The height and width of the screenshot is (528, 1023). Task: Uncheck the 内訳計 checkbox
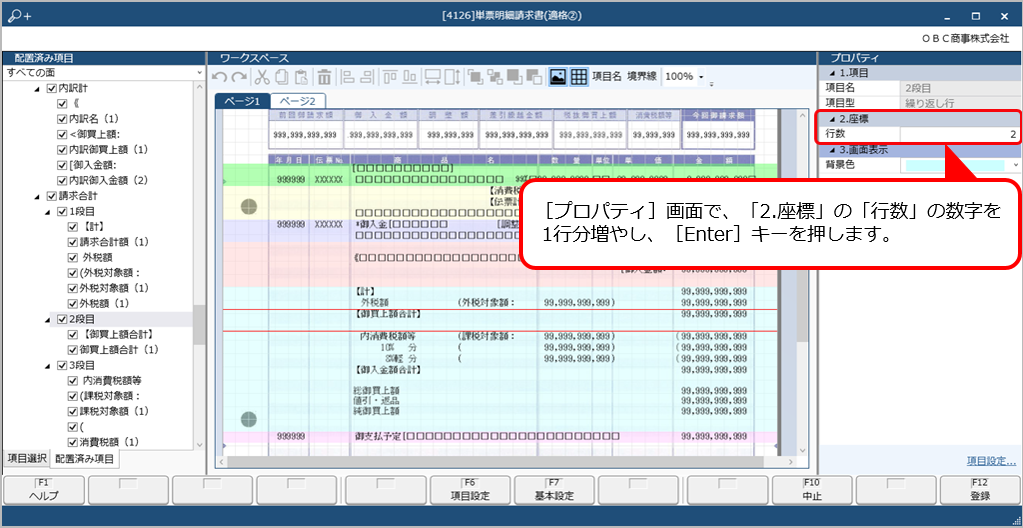click(x=52, y=89)
